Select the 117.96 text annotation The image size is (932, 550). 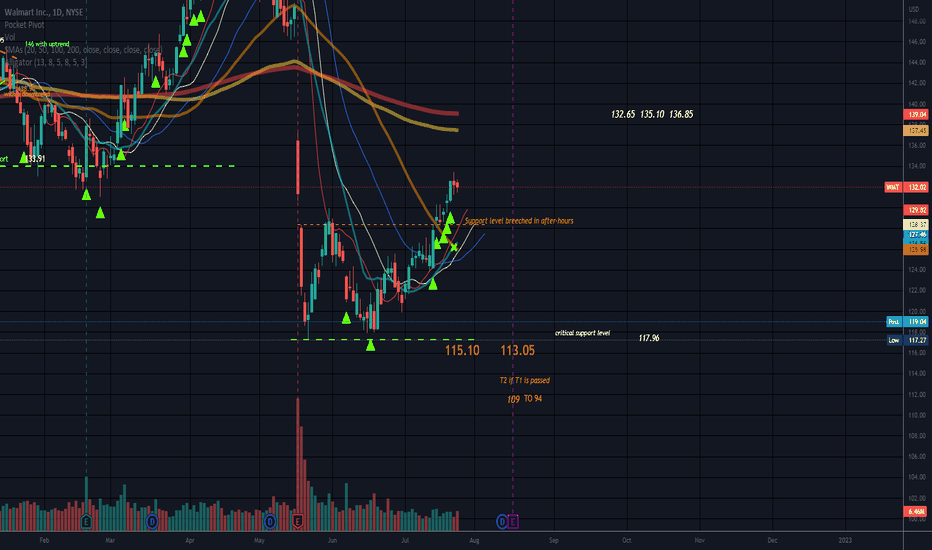click(x=649, y=338)
